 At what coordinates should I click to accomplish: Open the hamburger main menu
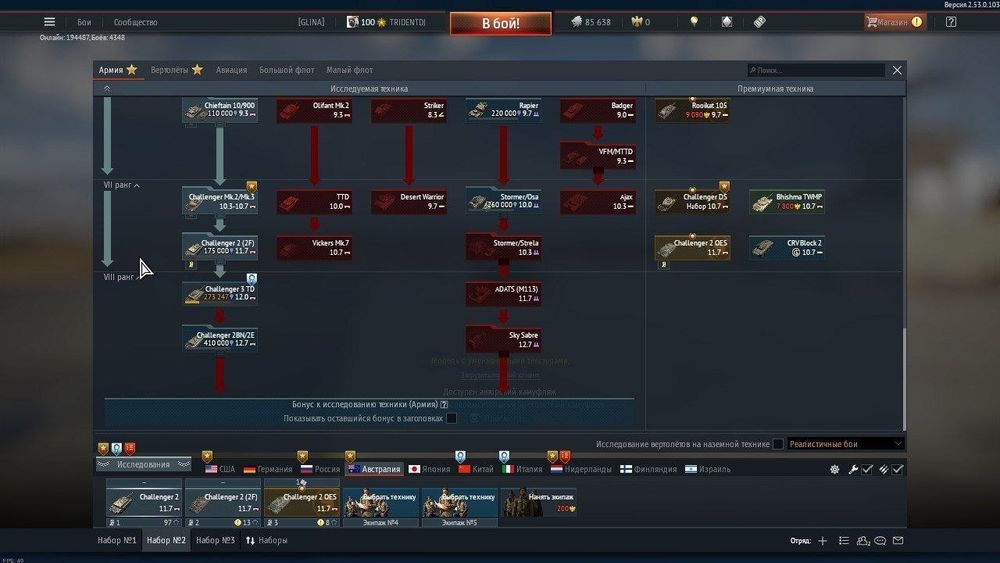(49, 22)
